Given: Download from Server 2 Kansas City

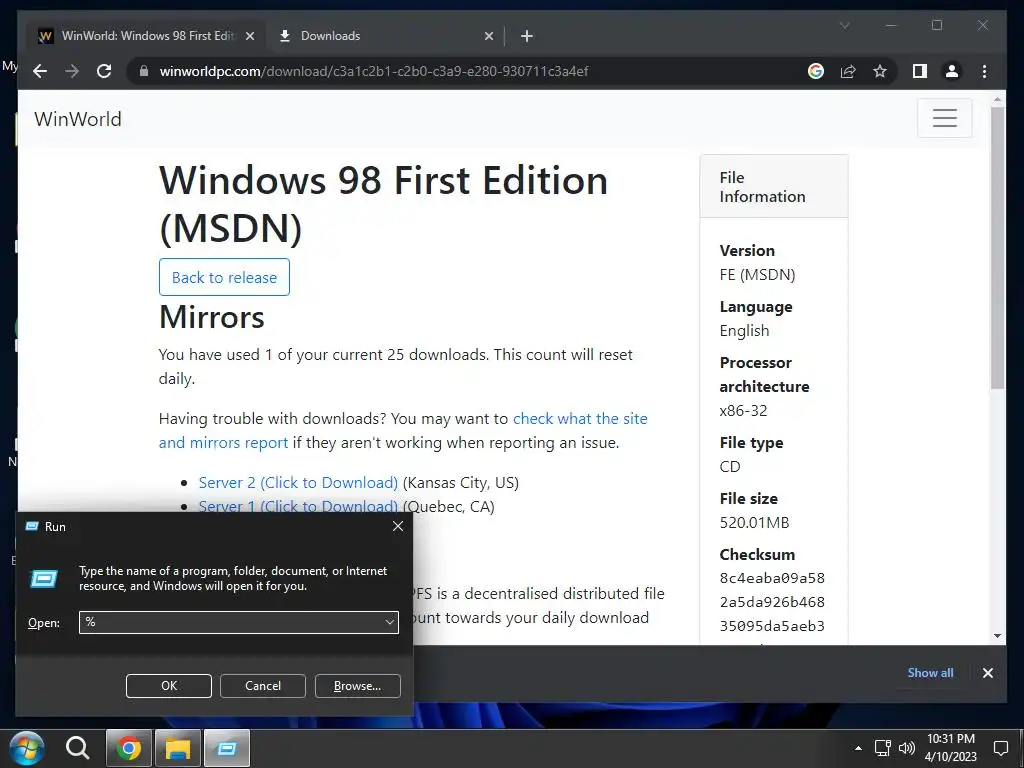Looking at the screenshot, I should (x=298, y=483).
